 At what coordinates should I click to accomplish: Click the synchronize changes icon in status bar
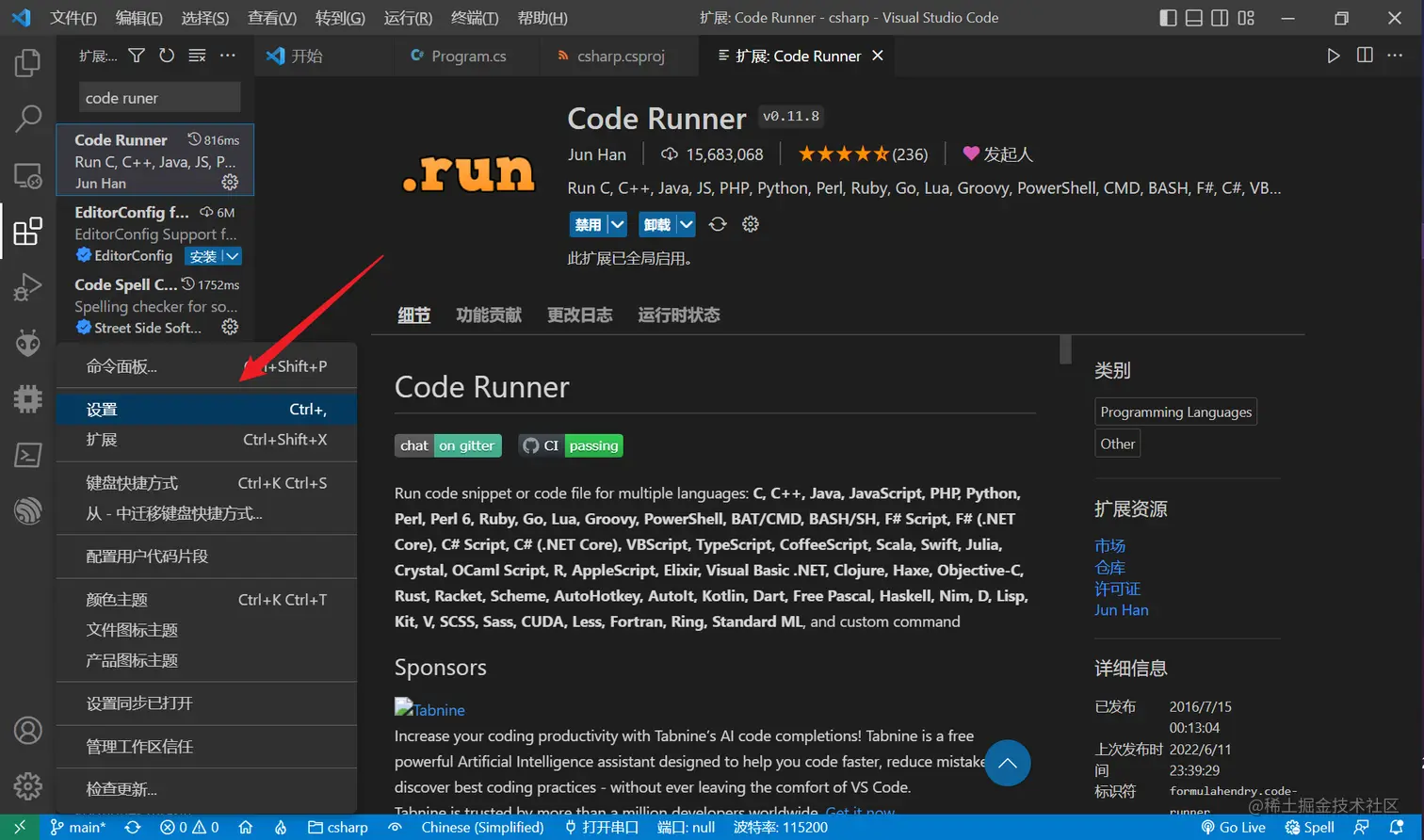(133, 827)
